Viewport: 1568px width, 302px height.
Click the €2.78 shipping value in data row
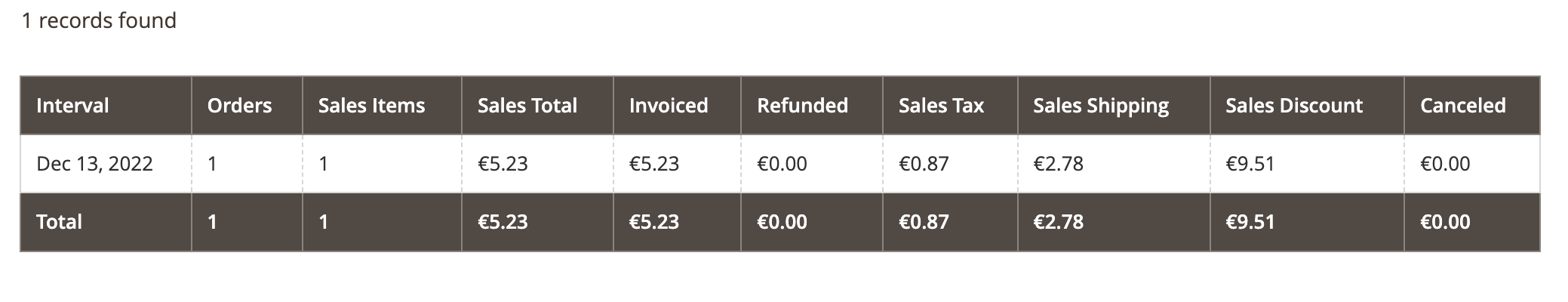(1058, 164)
